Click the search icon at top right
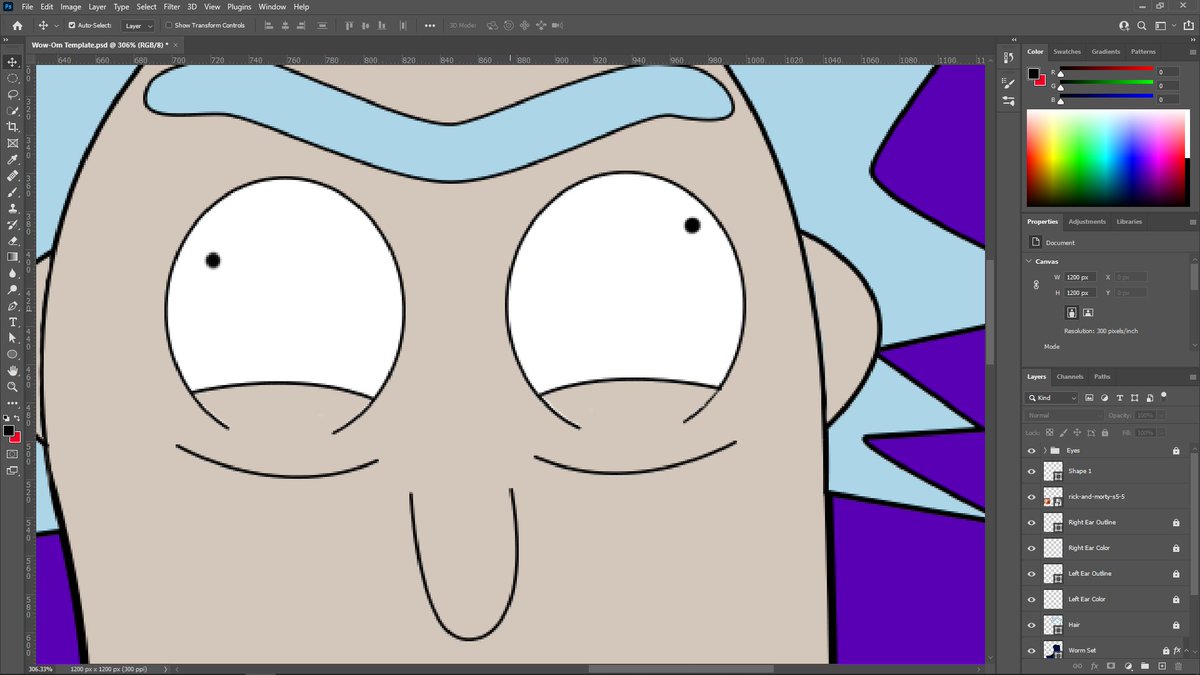The image size is (1200, 675). point(1140,25)
